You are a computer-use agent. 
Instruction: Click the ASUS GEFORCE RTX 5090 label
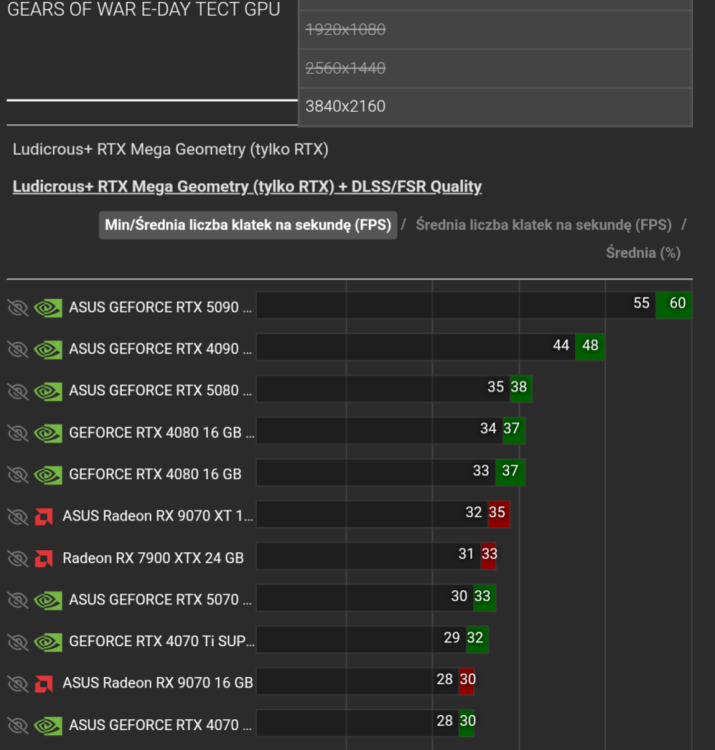[x=160, y=307]
